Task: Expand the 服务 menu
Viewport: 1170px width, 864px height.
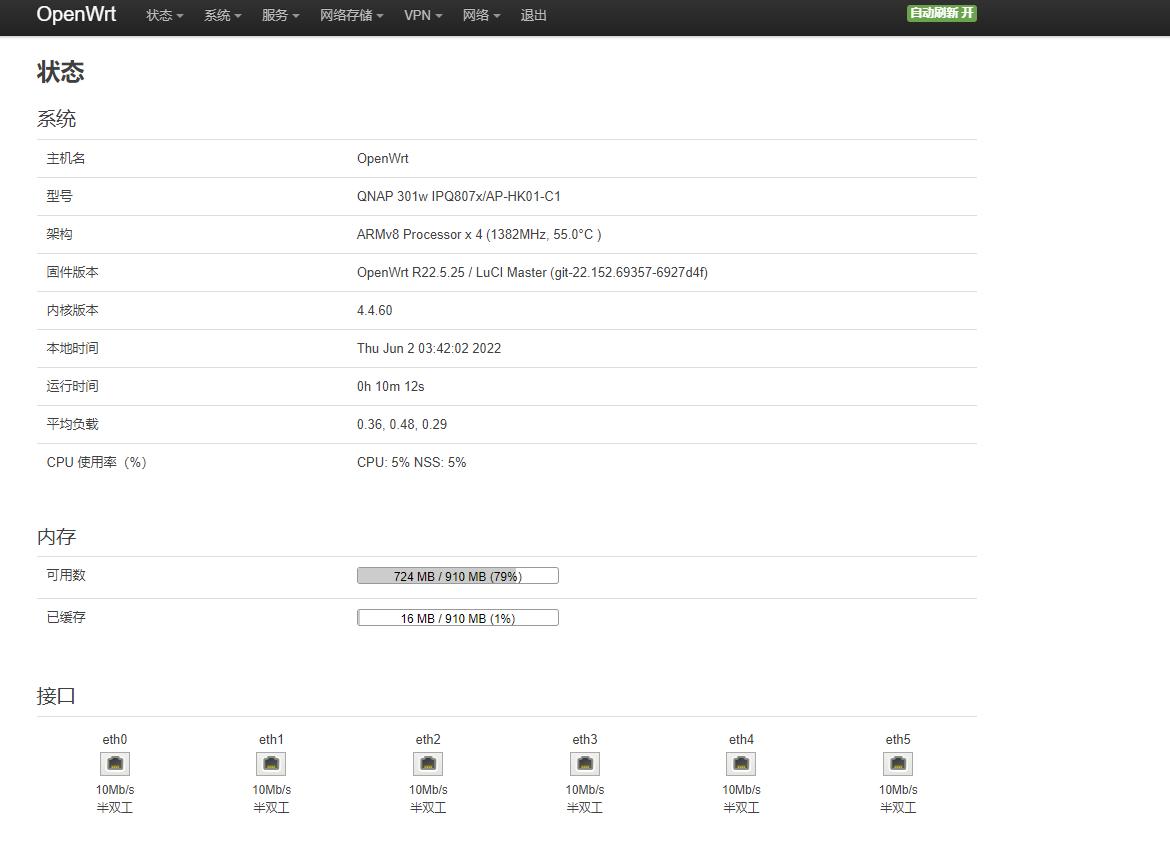Action: point(281,16)
